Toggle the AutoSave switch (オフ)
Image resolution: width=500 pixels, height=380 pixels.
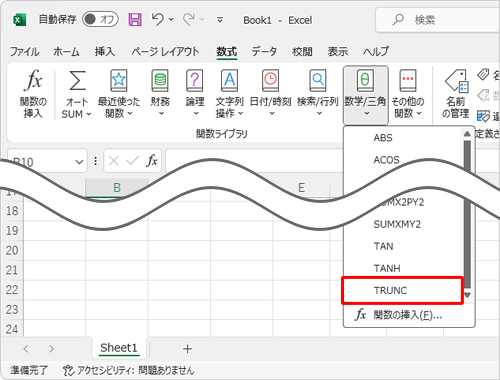coord(100,19)
